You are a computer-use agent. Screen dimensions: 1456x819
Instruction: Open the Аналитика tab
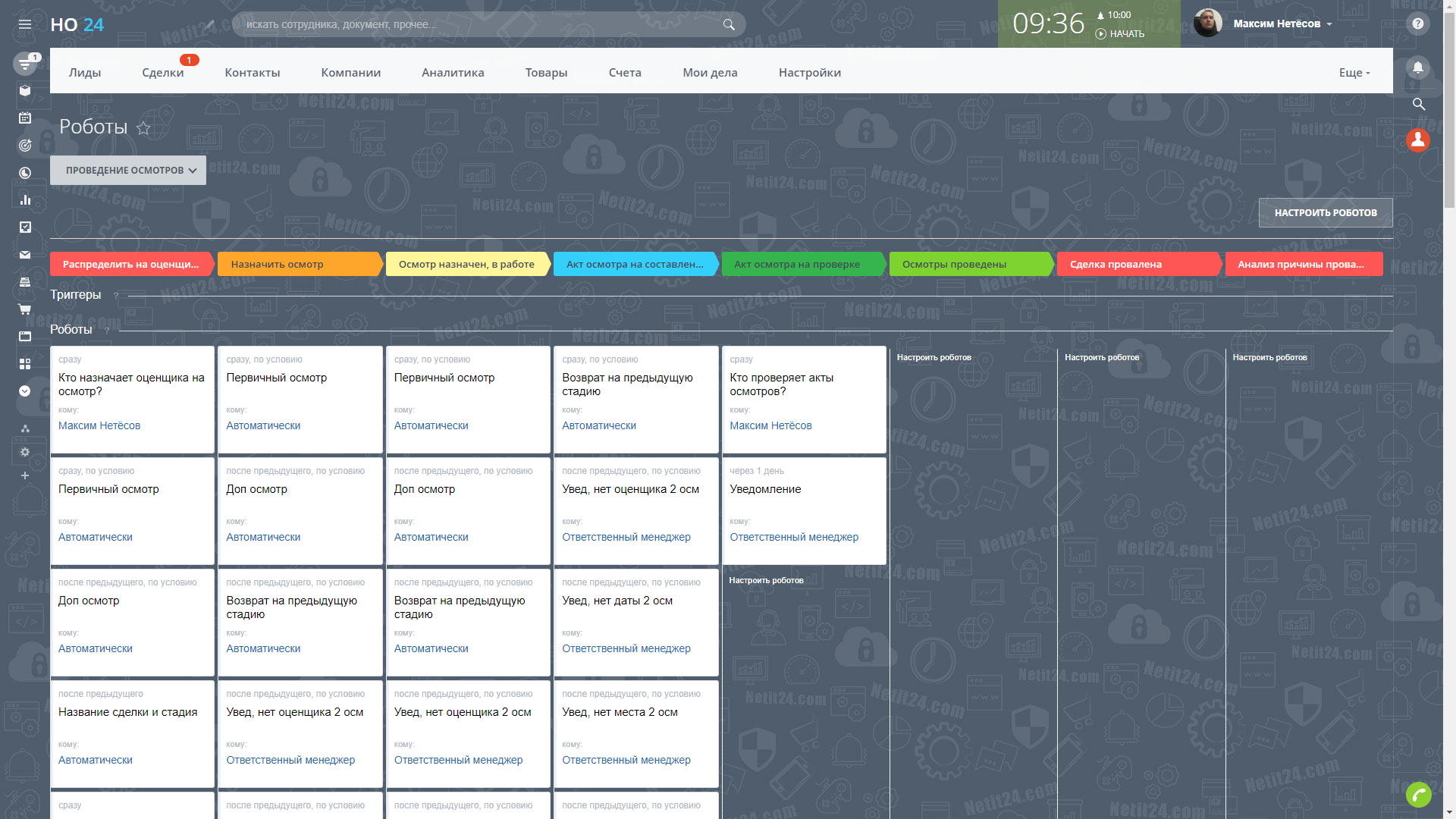[453, 73]
